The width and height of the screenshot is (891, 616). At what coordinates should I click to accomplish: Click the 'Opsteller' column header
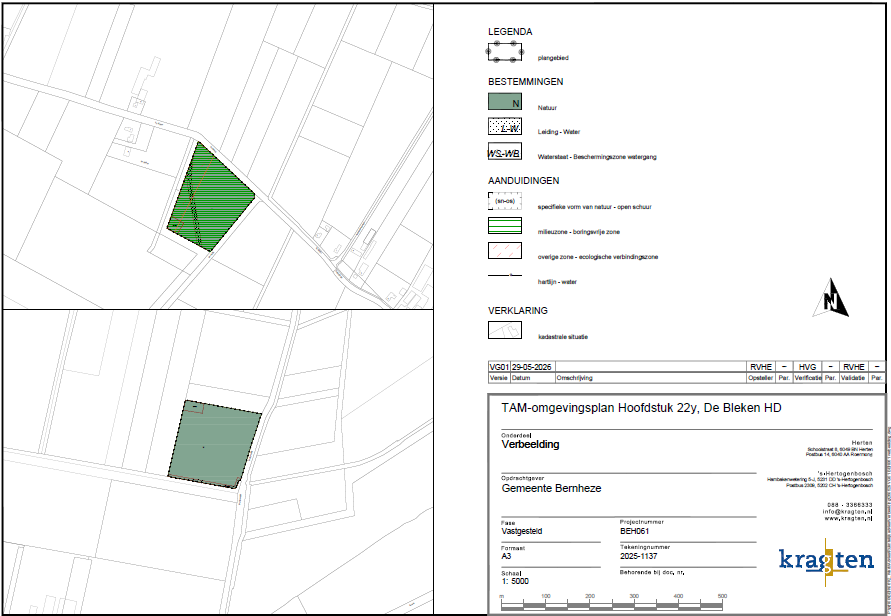(x=761, y=378)
